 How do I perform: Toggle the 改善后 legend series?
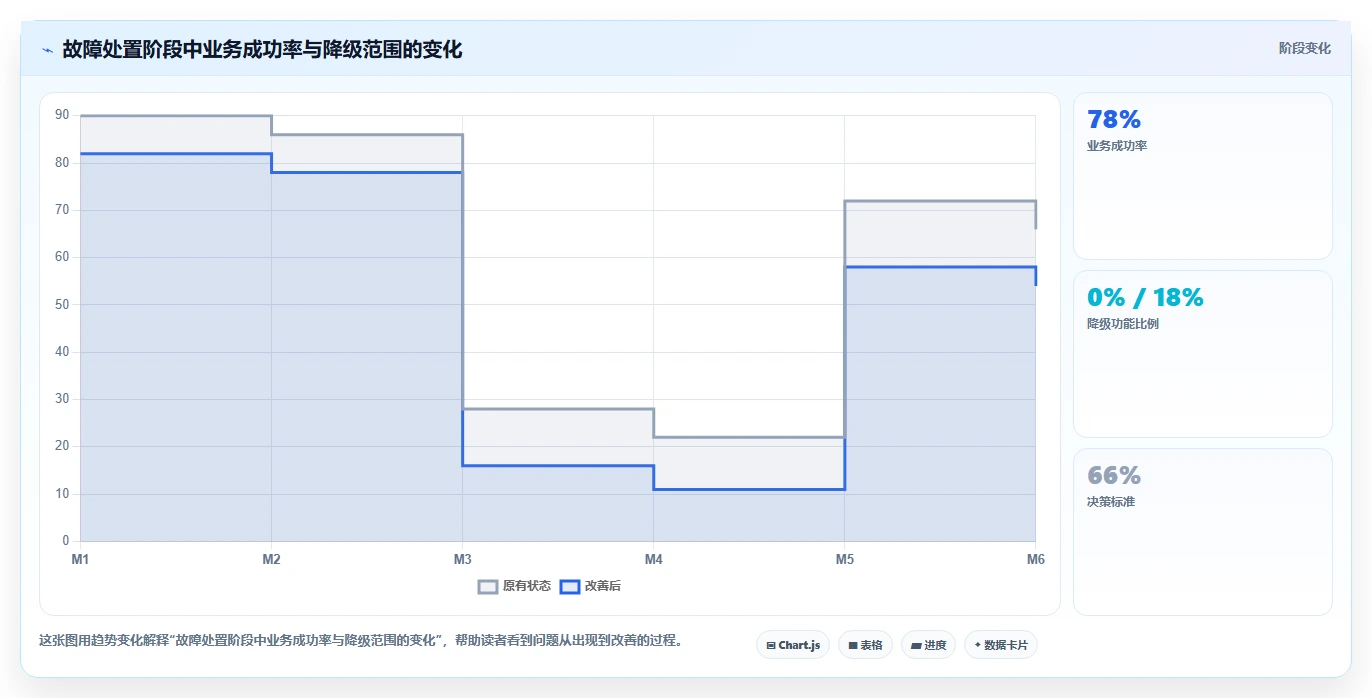point(590,586)
